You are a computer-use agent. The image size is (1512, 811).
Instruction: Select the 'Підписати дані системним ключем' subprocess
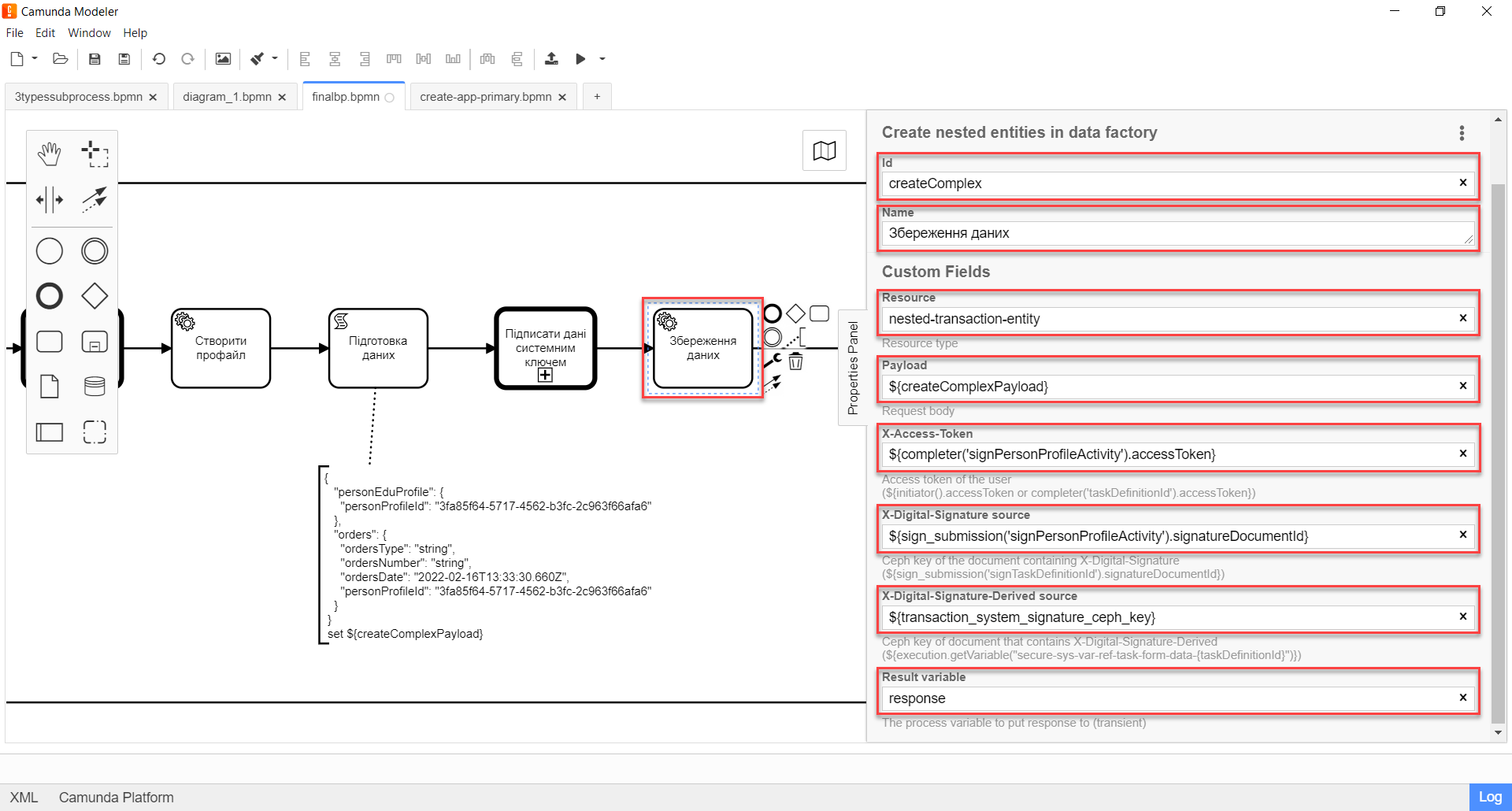546,348
